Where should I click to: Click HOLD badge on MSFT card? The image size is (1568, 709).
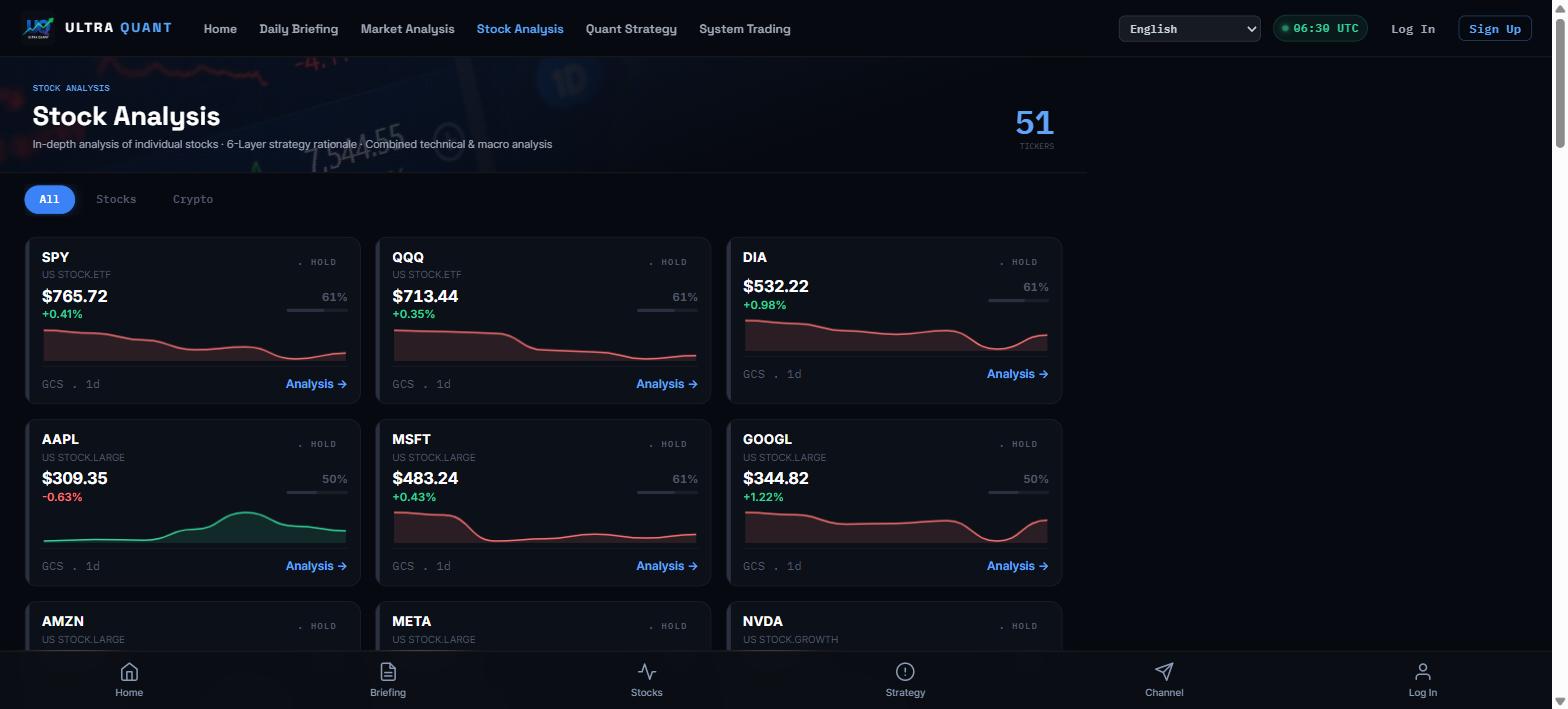[669, 444]
